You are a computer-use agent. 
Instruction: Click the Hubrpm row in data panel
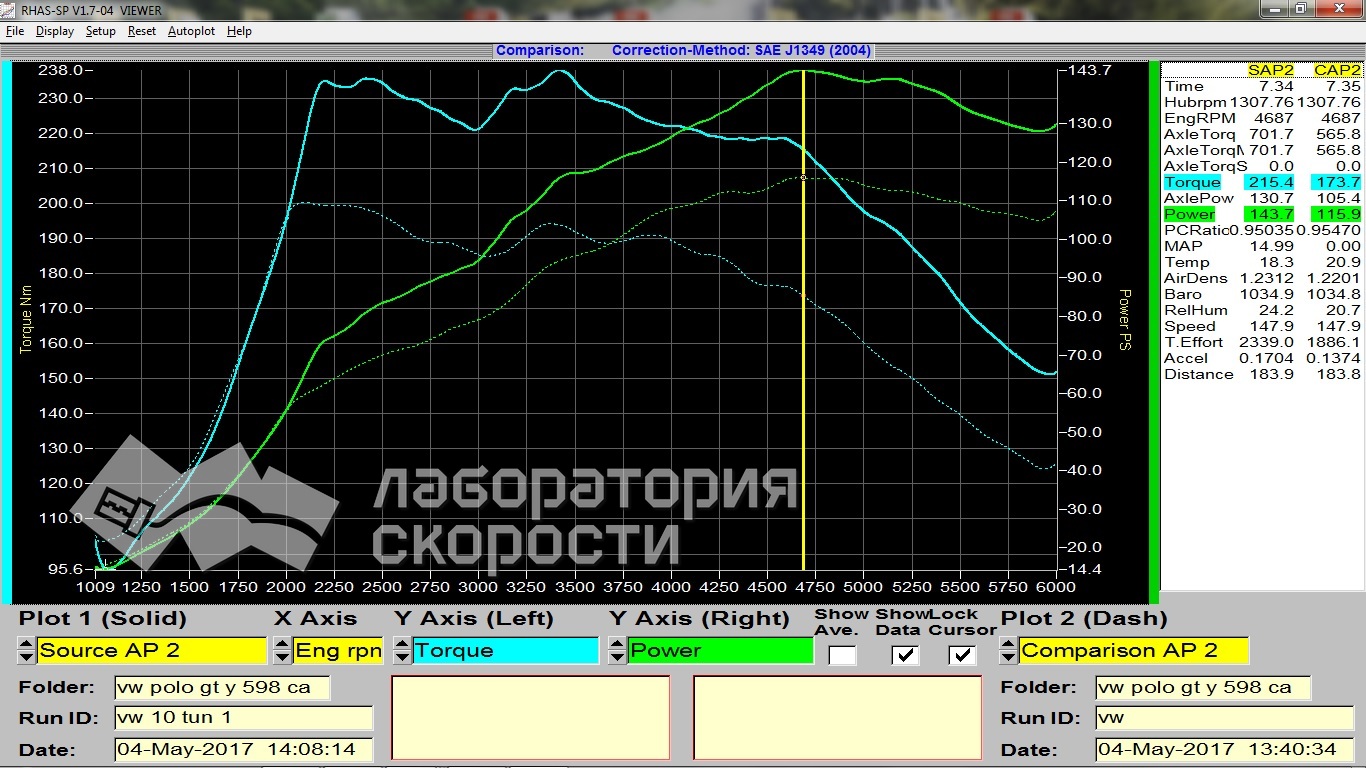(x=1262, y=102)
